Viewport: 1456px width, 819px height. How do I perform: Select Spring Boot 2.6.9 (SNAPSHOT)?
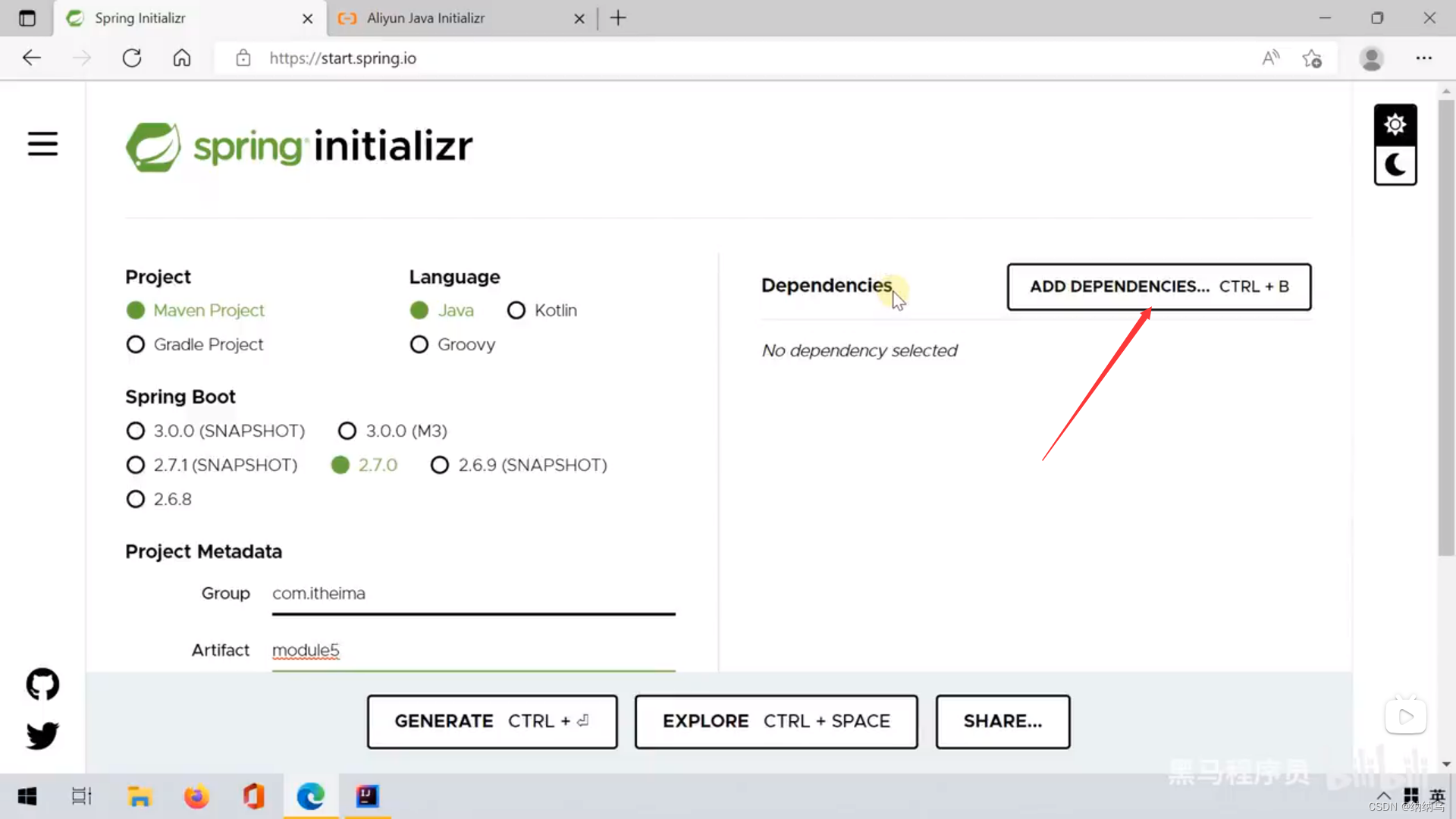click(x=519, y=465)
